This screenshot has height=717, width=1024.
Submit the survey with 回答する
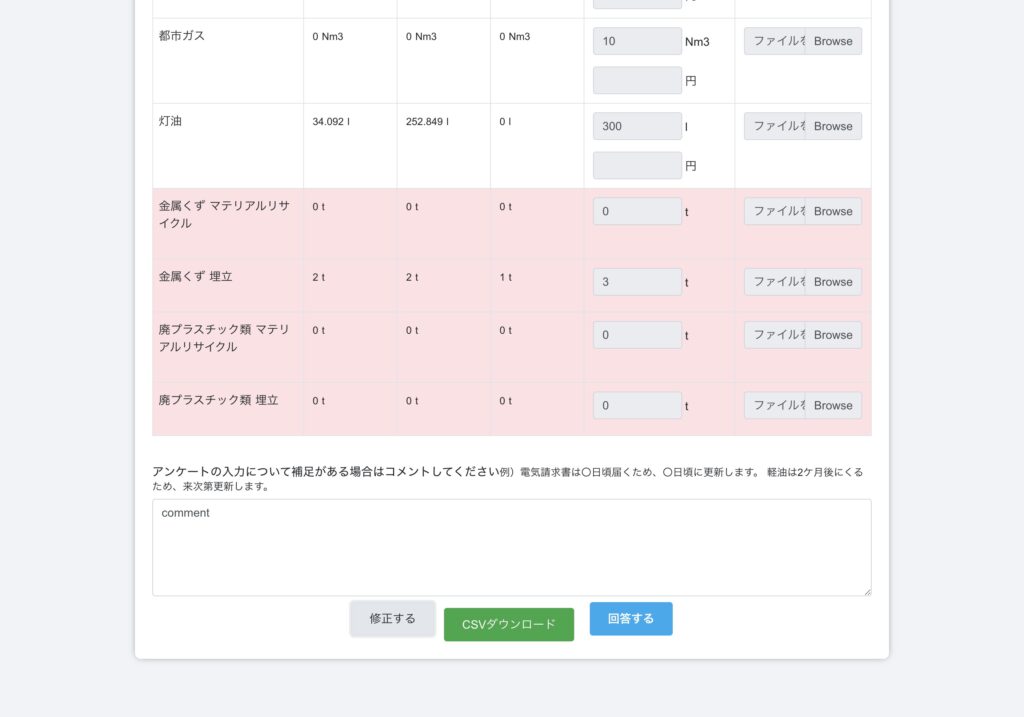click(630, 618)
